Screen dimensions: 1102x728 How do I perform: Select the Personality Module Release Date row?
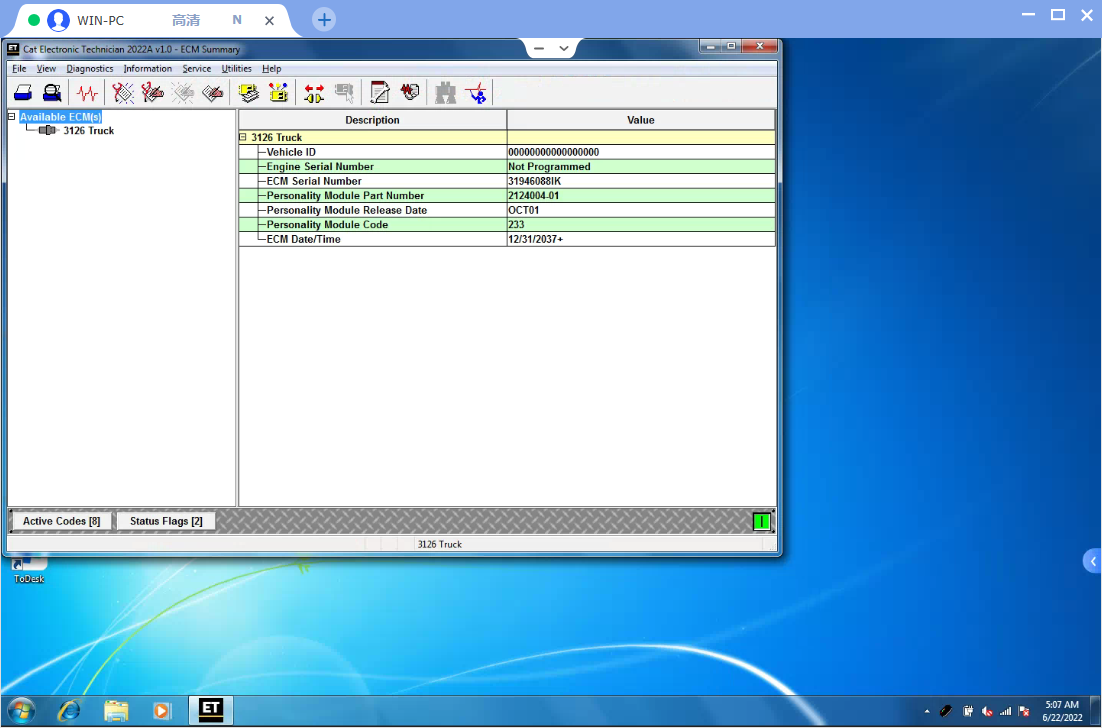pyautogui.click(x=507, y=210)
